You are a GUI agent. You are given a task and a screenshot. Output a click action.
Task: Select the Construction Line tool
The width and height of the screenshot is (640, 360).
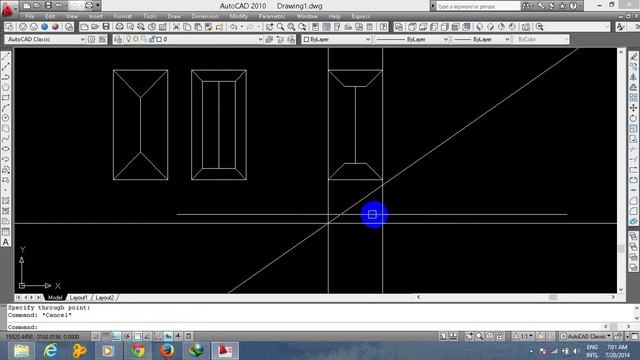(6, 67)
